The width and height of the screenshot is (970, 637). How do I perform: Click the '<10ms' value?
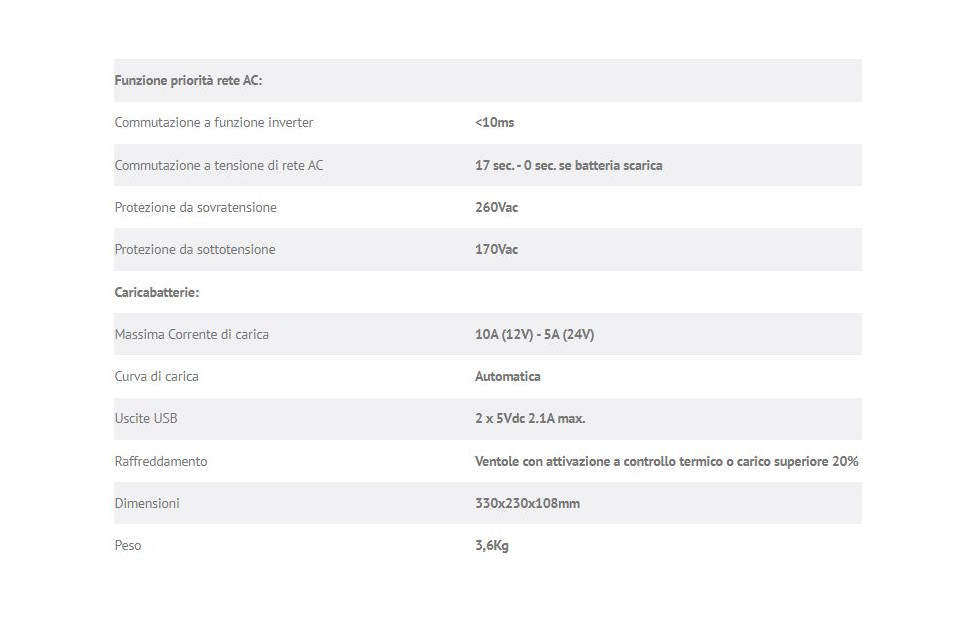tap(494, 122)
